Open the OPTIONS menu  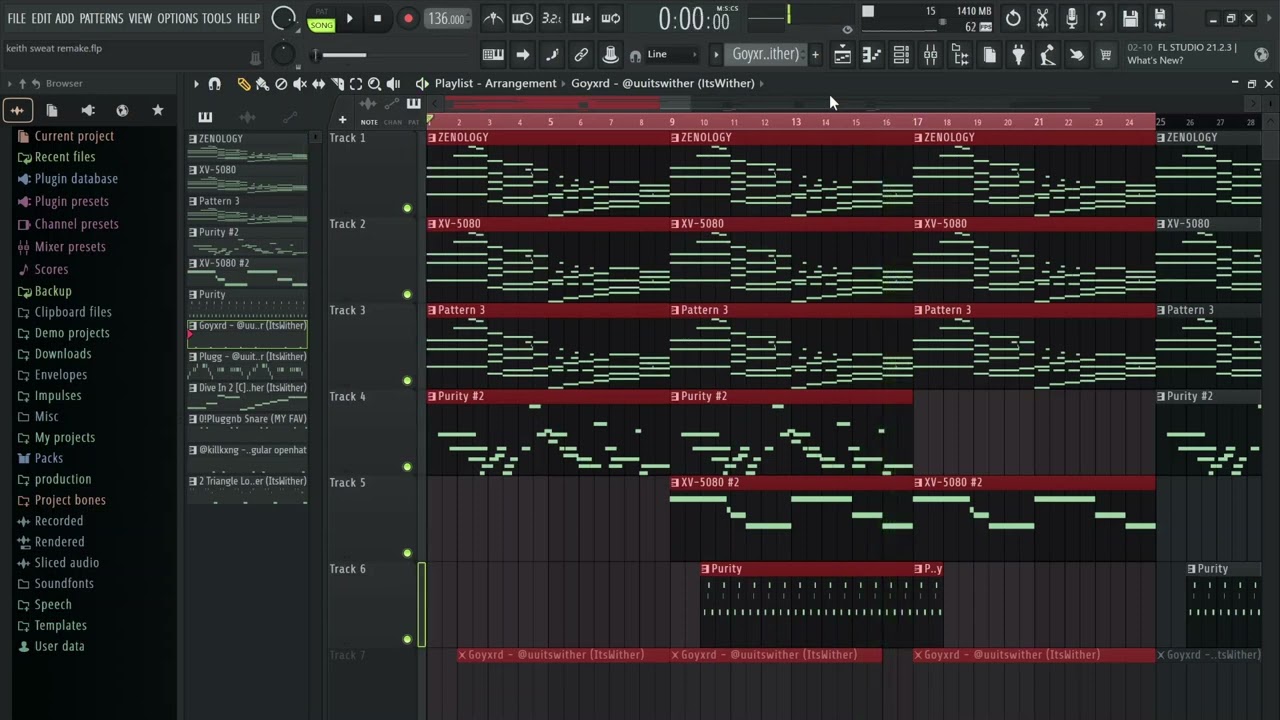point(178,18)
